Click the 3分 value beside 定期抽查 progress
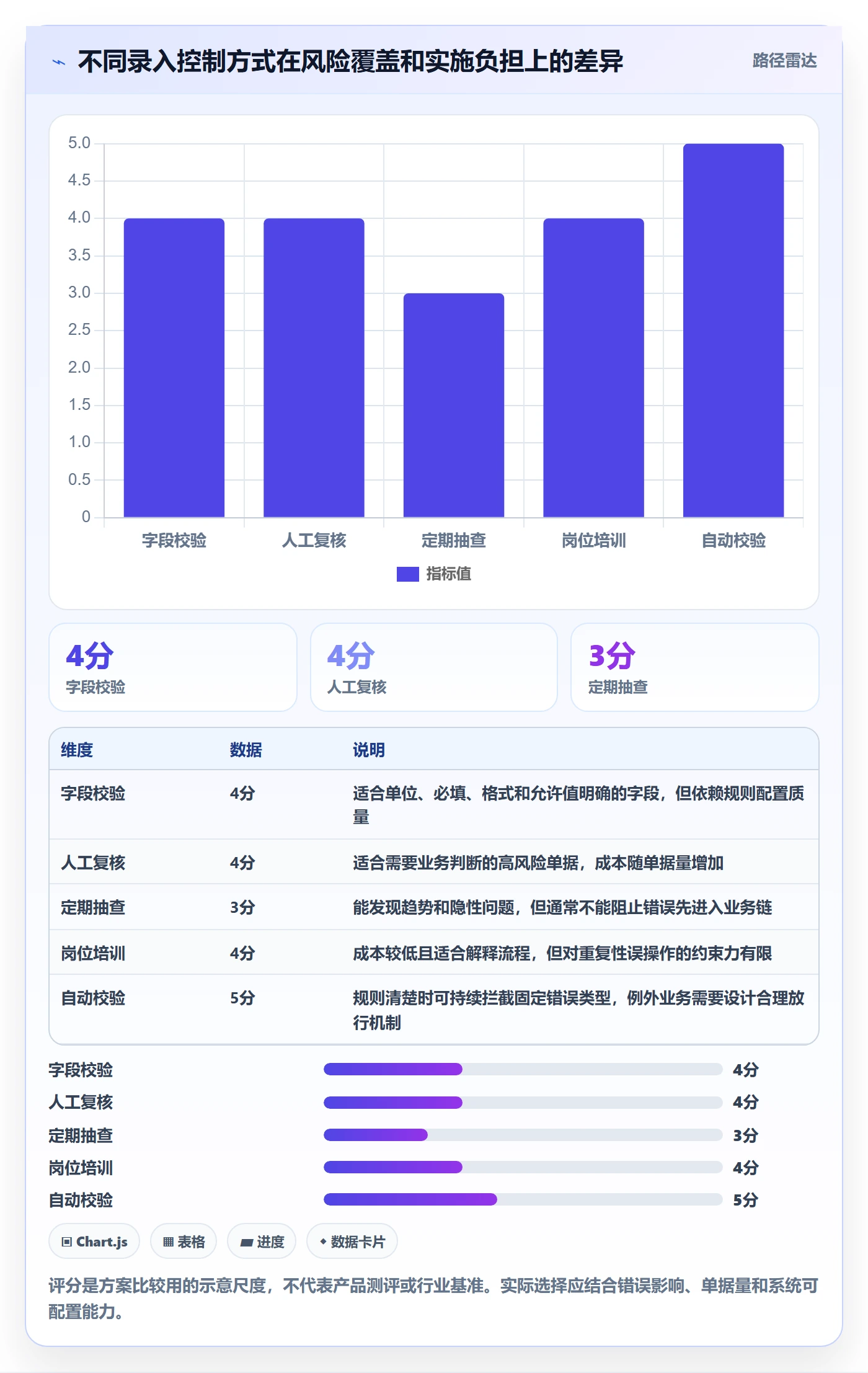 [x=746, y=1135]
